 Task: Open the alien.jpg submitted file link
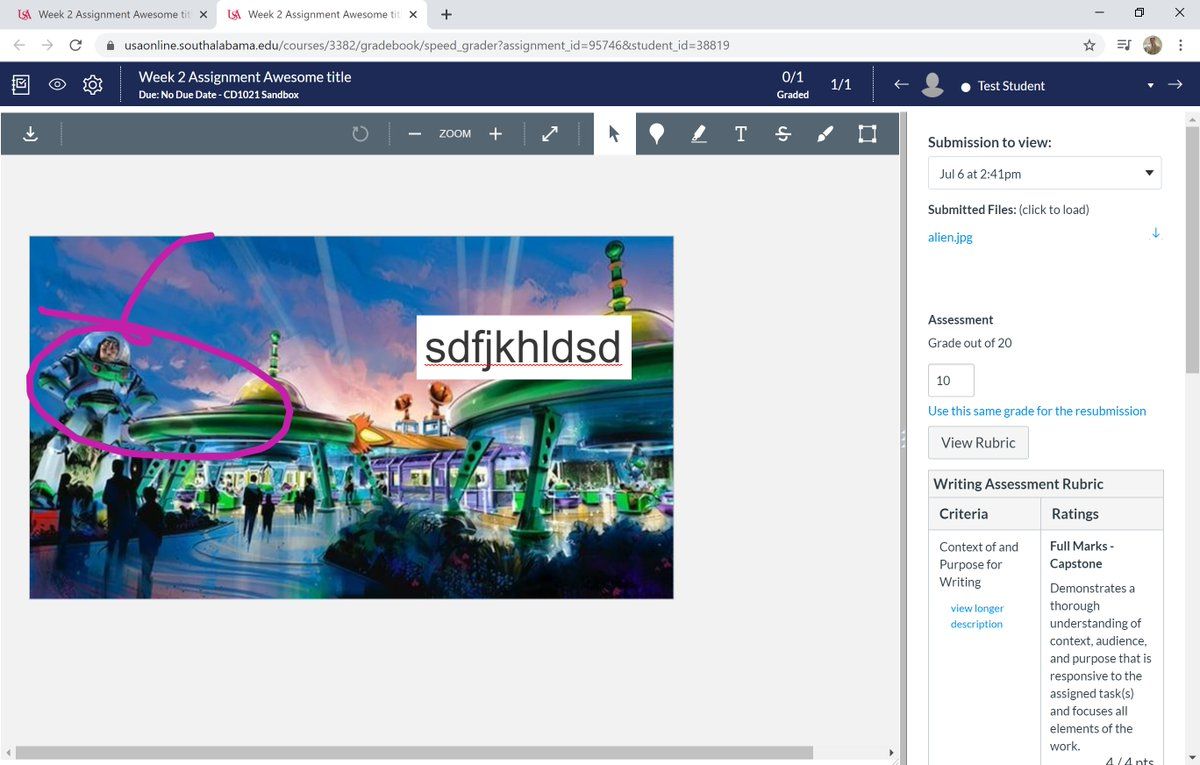[950, 237]
